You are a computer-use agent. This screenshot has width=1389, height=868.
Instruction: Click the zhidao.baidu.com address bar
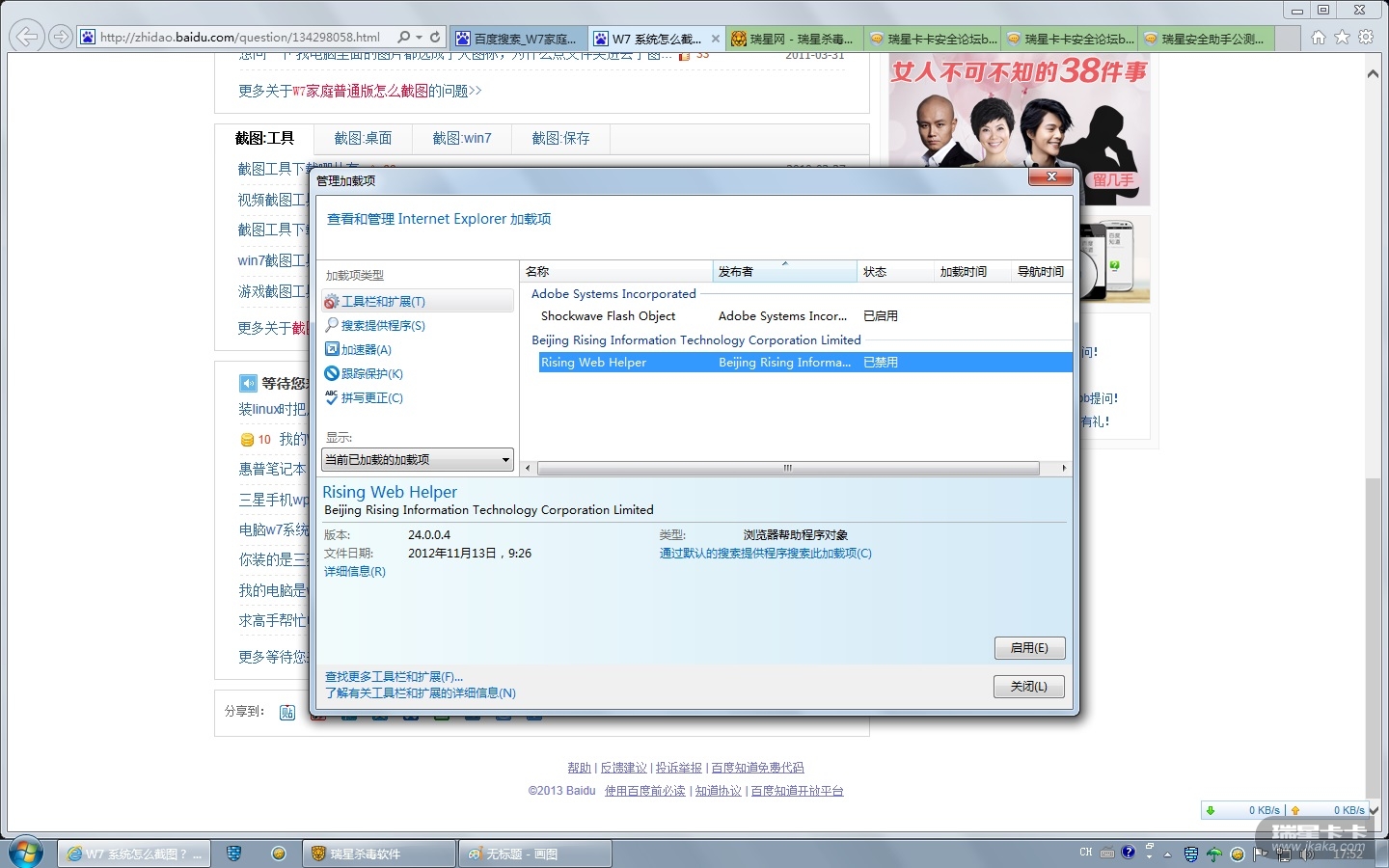[x=240, y=38]
